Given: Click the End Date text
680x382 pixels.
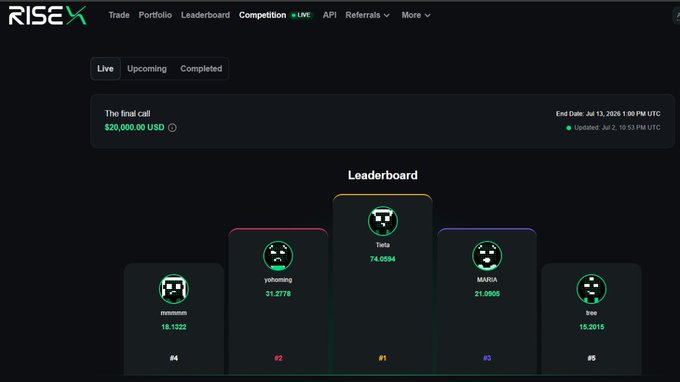Looking at the screenshot, I should pos(608,114).
